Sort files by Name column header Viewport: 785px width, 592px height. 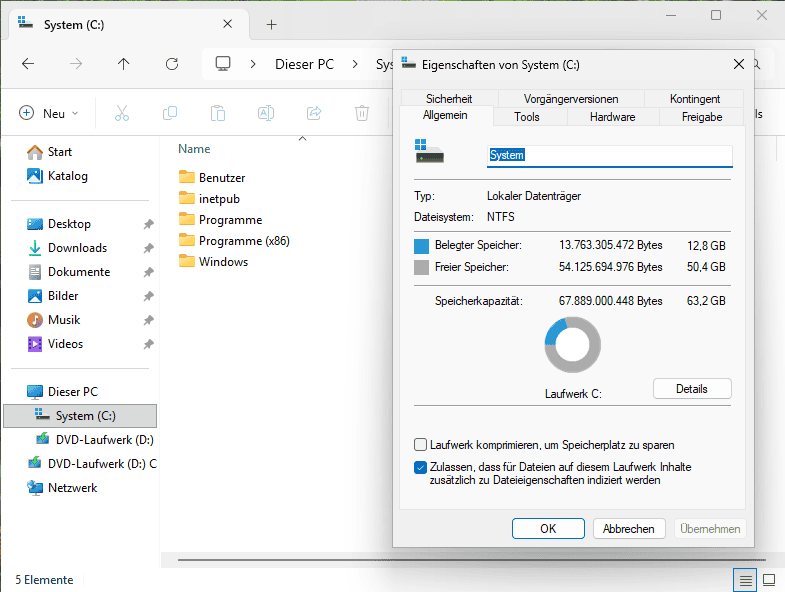click(194, 149)
